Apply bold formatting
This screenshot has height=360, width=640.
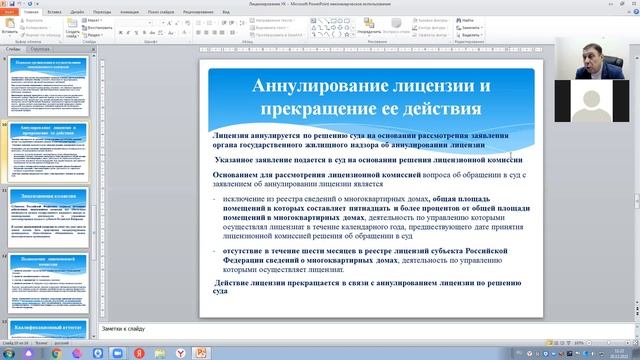point(120,33)
